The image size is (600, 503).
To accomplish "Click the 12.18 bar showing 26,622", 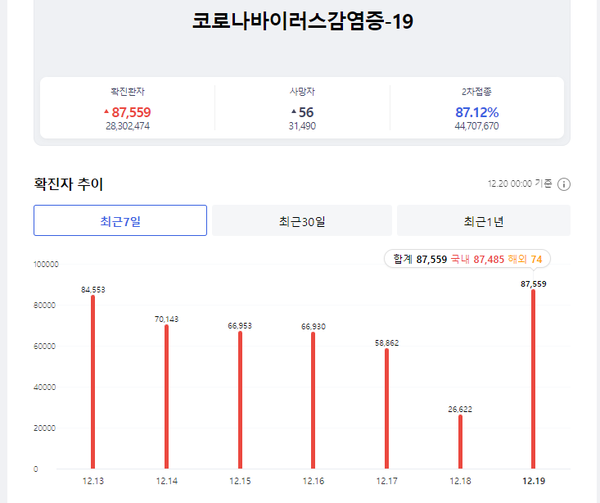I will pyautogui.click(x=460, y=441).
